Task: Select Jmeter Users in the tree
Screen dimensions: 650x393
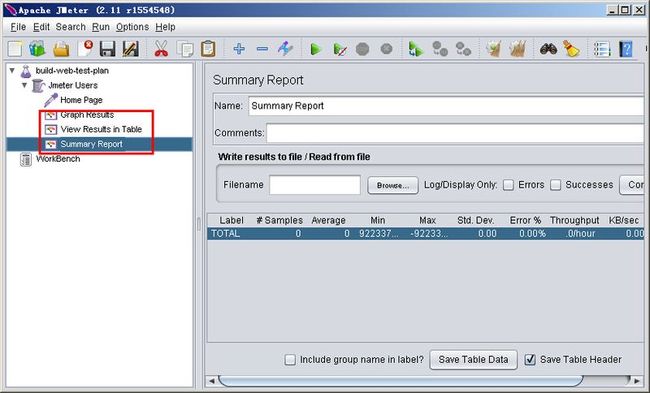Action: coord(73,85)
